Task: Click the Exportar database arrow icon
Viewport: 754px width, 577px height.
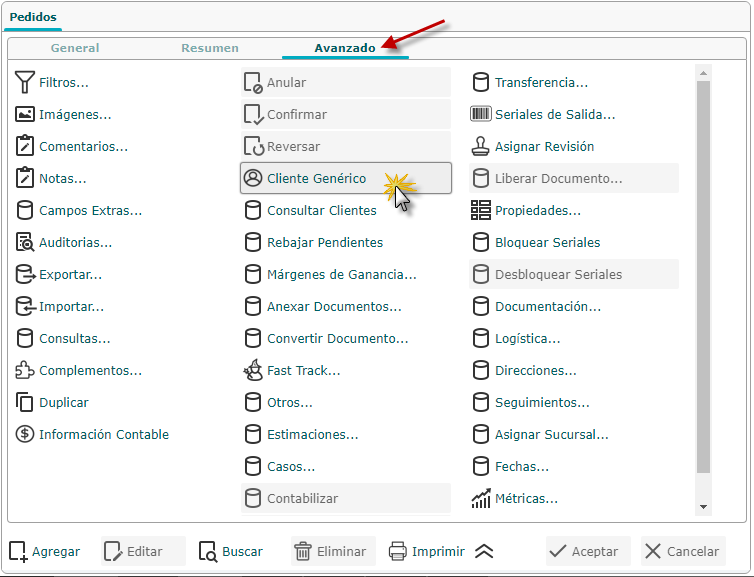Action: [x=25, y=275]
